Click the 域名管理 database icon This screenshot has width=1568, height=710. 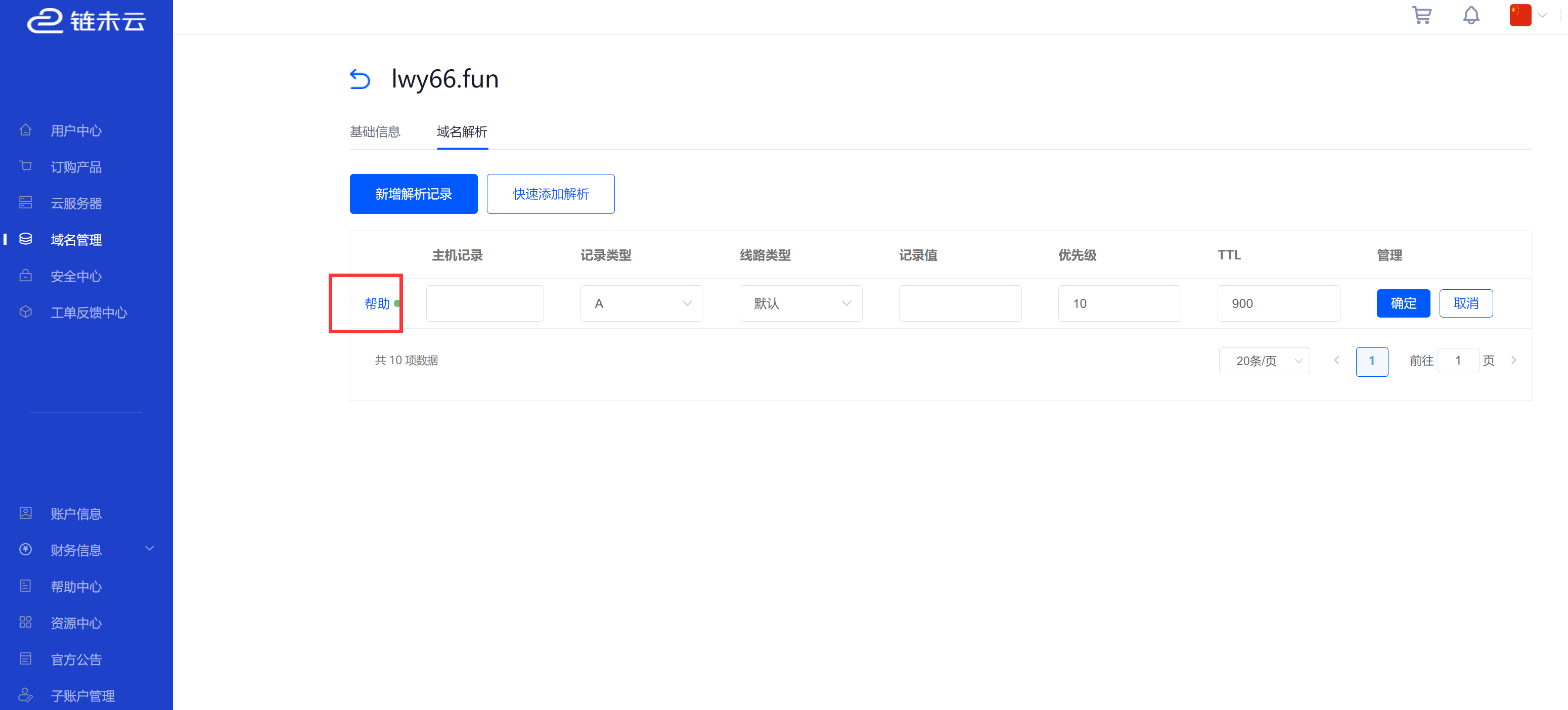(26, 239)
